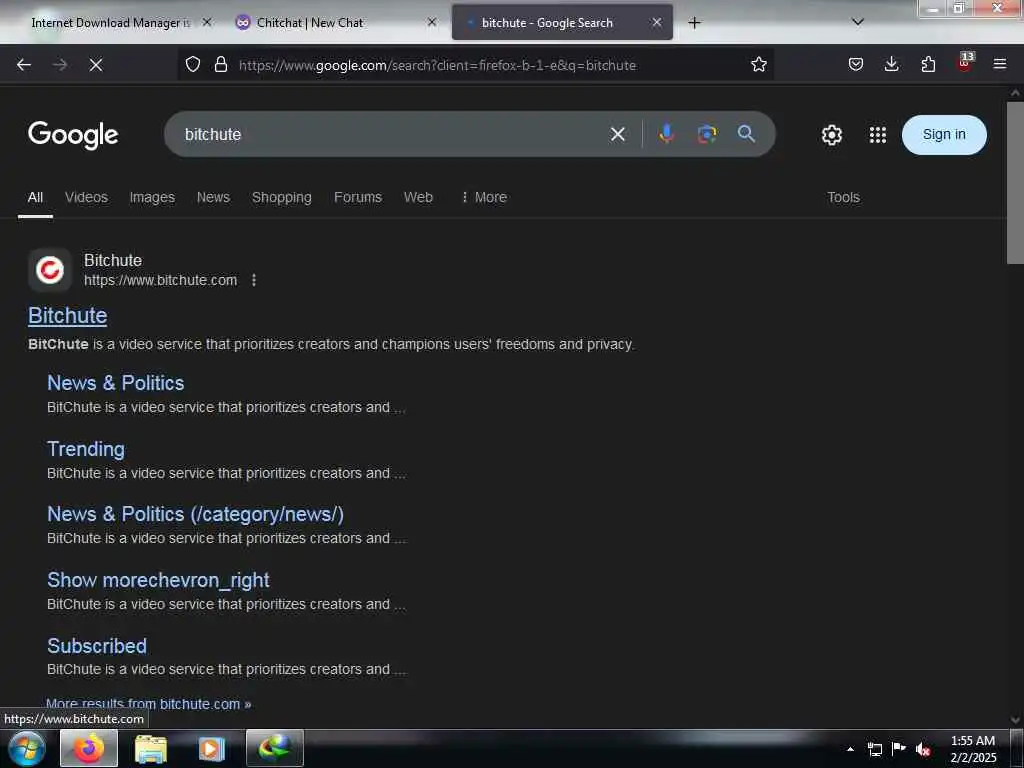
Task: List all tabs dropdown arrow
Action: (858, 22)
